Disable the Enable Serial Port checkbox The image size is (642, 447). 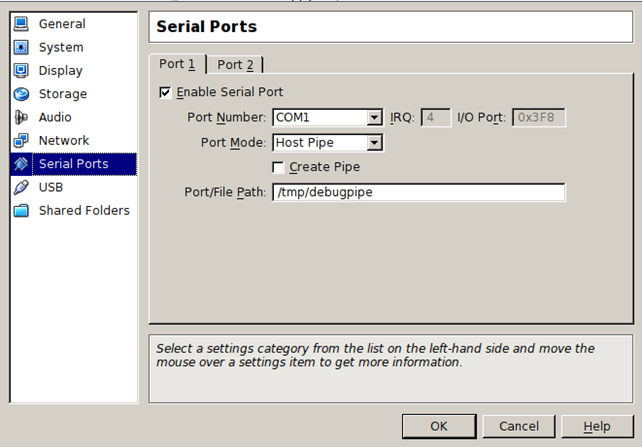click(x=165, y=93)
